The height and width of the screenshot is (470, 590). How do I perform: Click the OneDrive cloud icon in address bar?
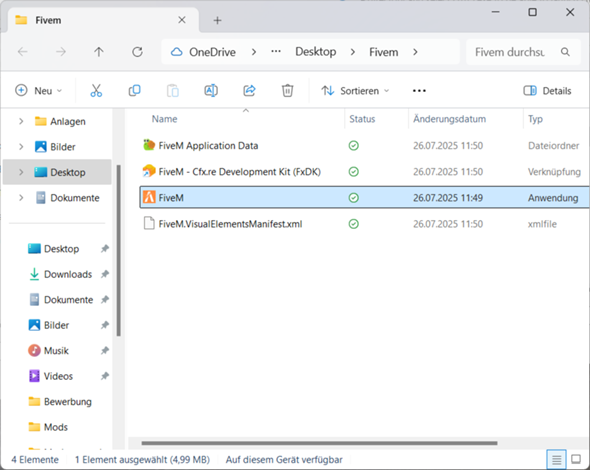click(176, 52)
